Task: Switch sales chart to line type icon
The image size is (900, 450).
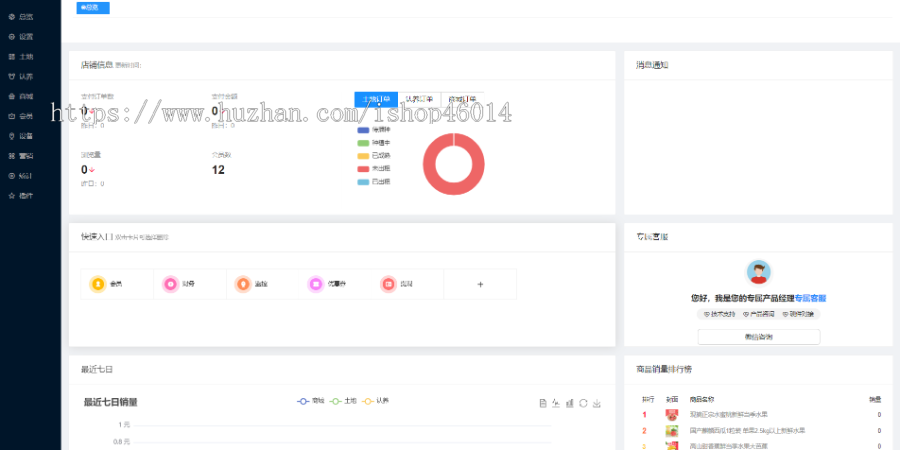Action: point(556,404)
